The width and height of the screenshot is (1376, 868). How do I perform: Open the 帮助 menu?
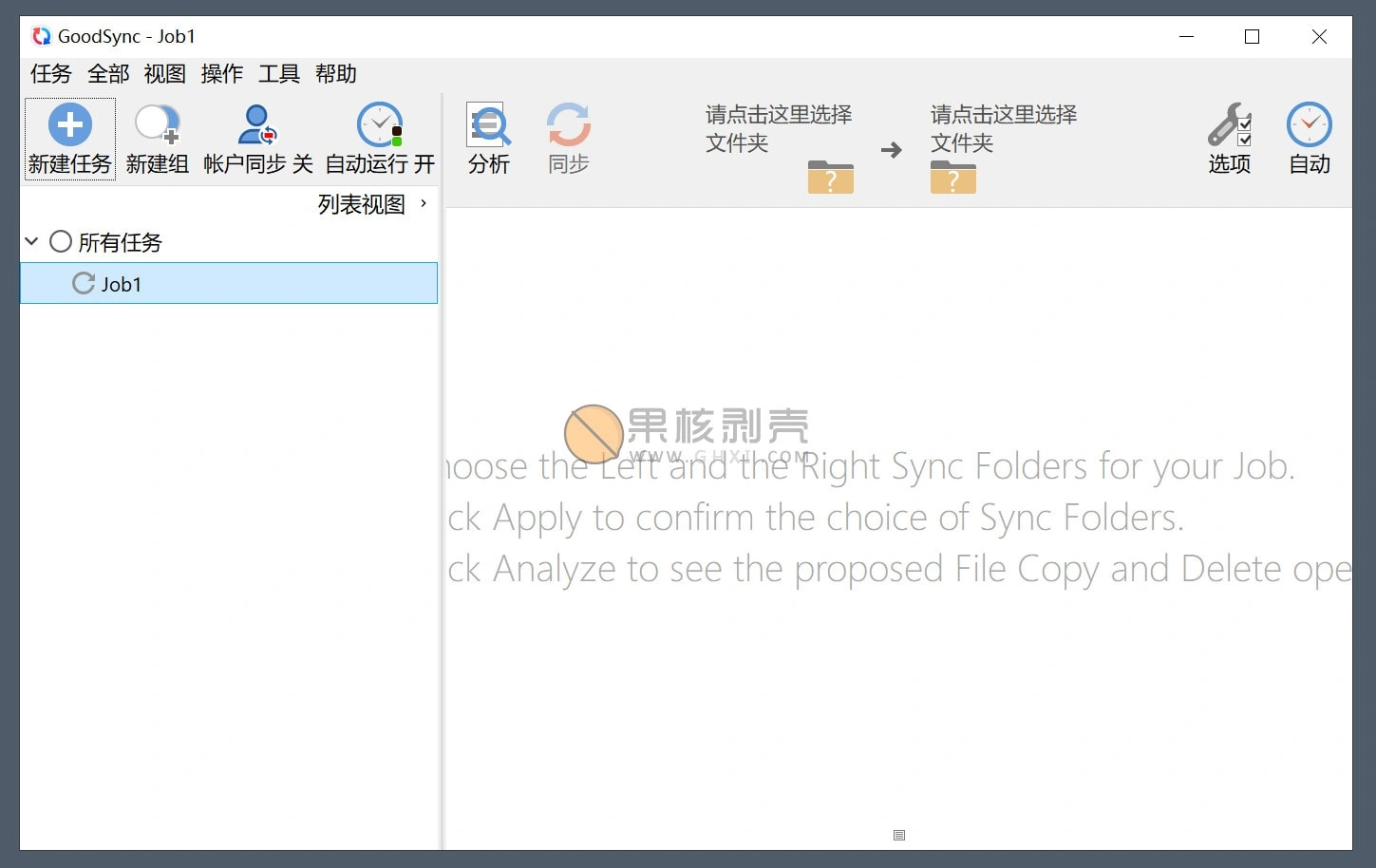coord(336,73)
